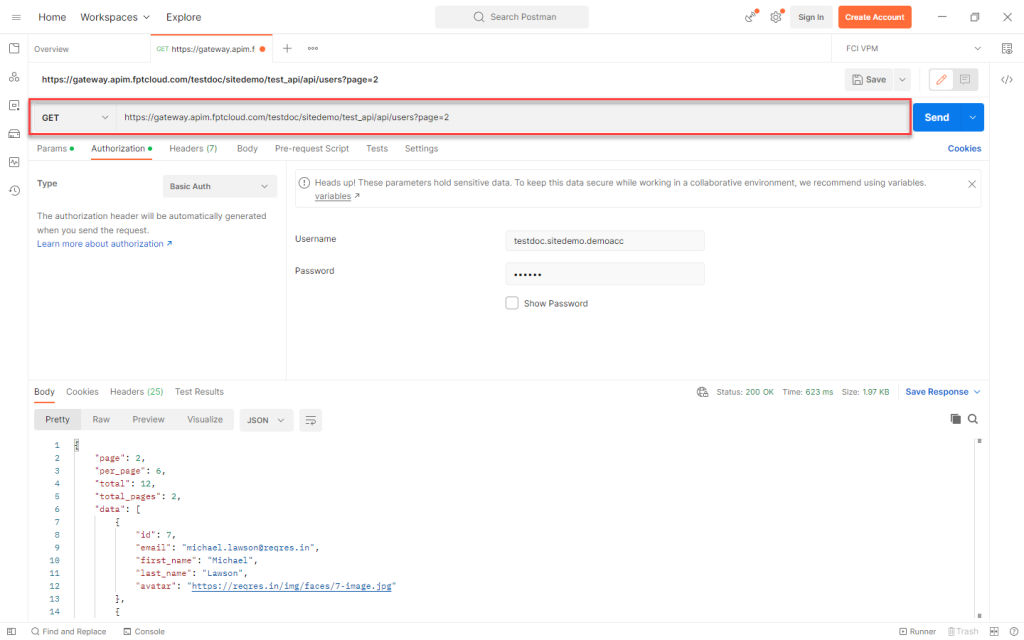The width and height of the screenshot is (1024, 640).
Task: Open the Console from the bottom bar
Action: [145, 631]
